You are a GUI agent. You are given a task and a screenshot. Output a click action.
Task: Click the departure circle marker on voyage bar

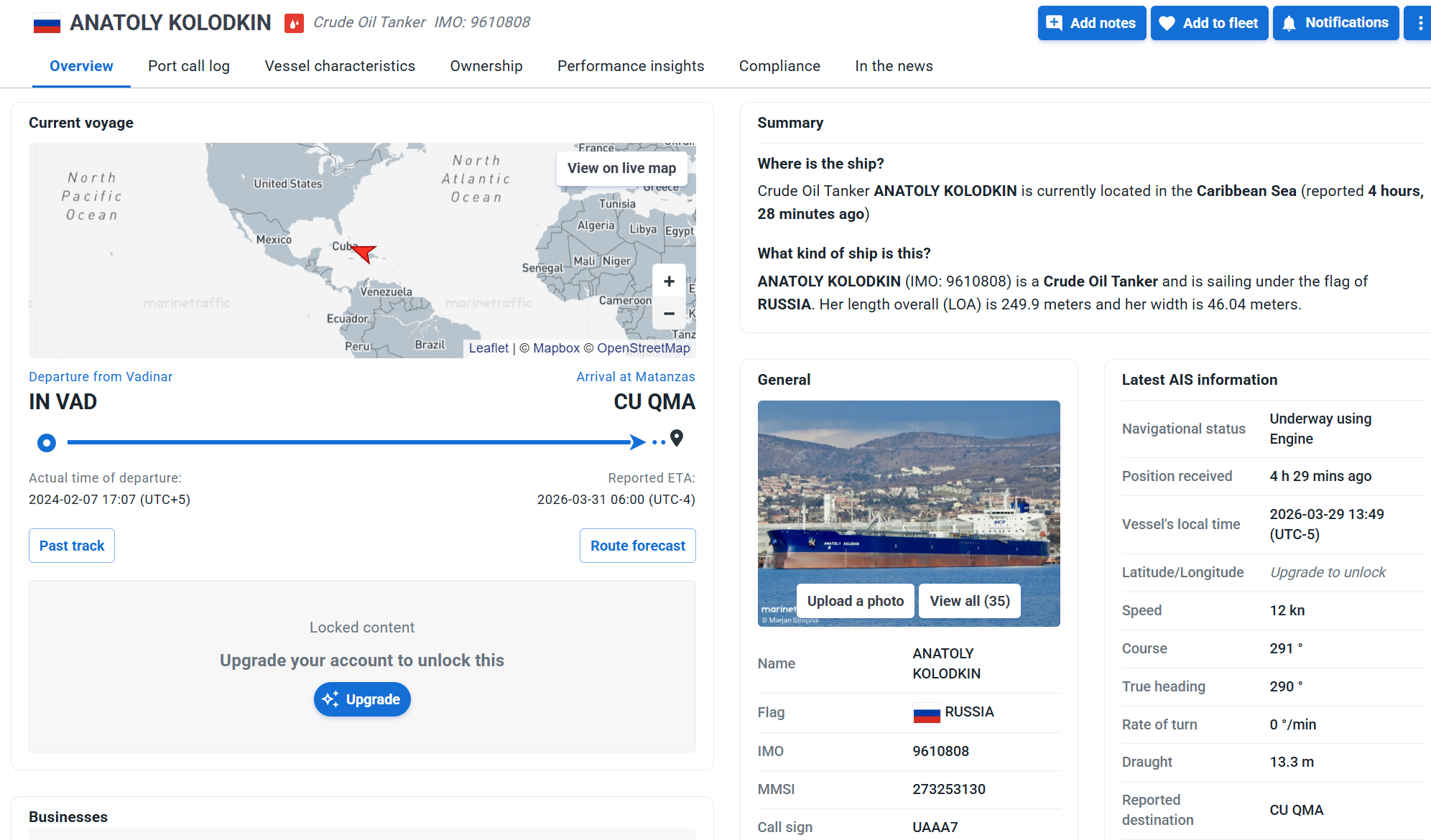pyautogui.click(x=47, y=443)
